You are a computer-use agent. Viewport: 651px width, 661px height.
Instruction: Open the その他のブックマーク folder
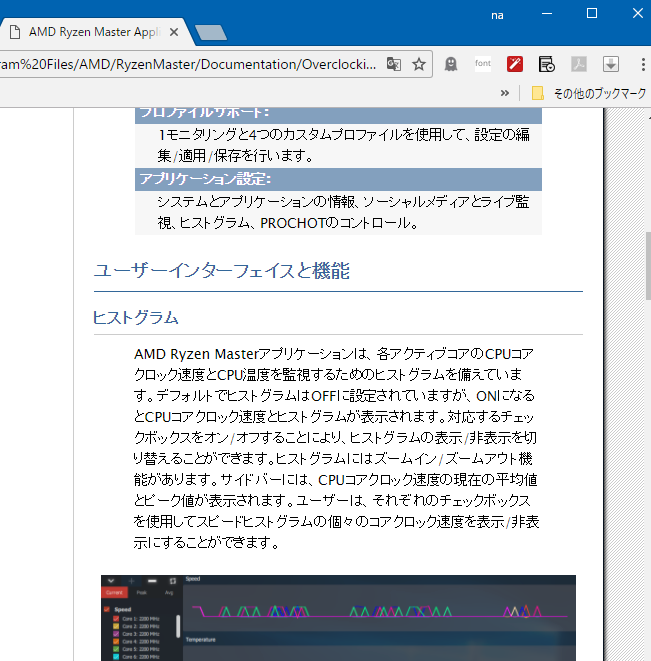[x=589, y=93]
